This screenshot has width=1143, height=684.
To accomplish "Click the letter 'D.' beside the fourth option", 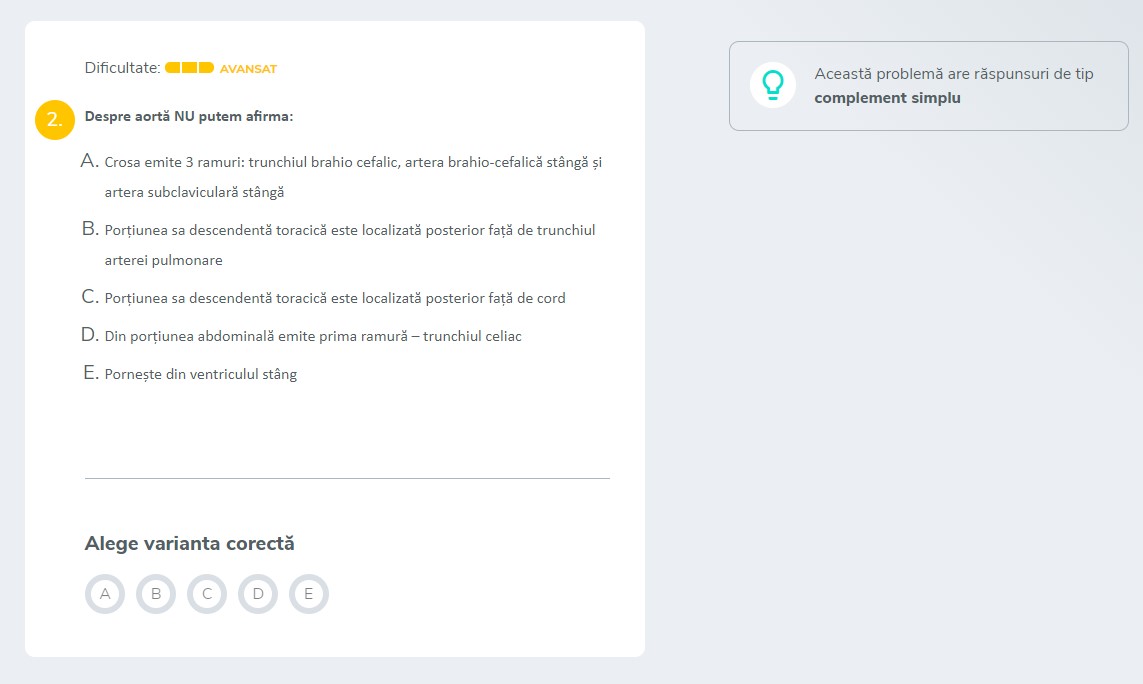I will coord(90,335).
